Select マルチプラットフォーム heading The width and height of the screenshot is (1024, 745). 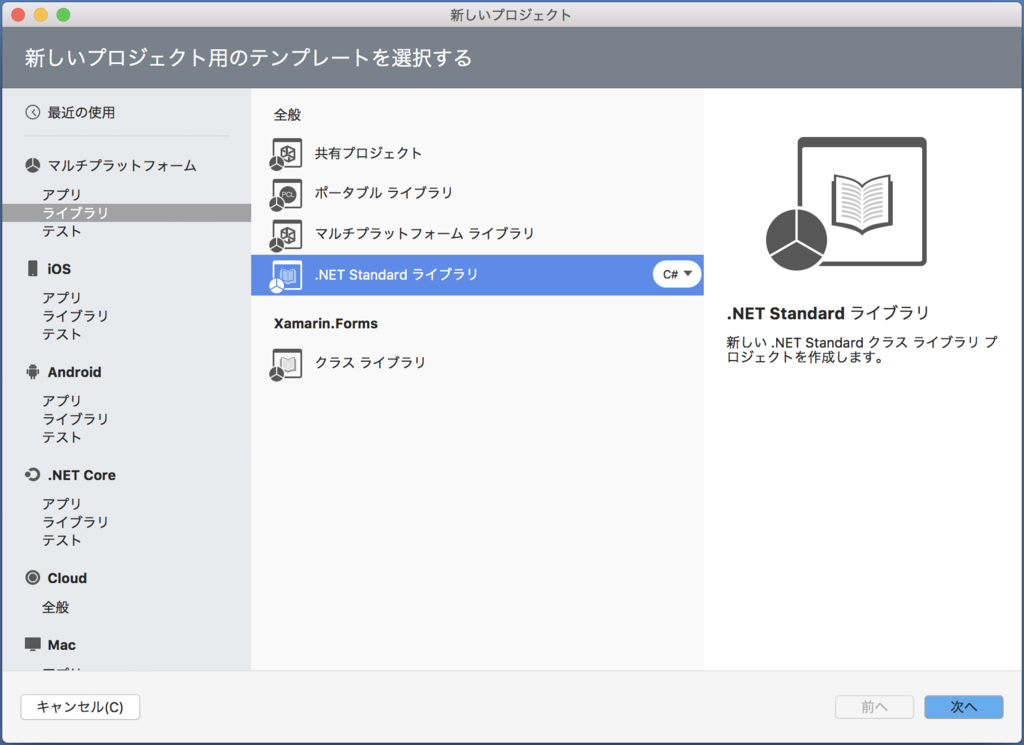click(121, 165)
